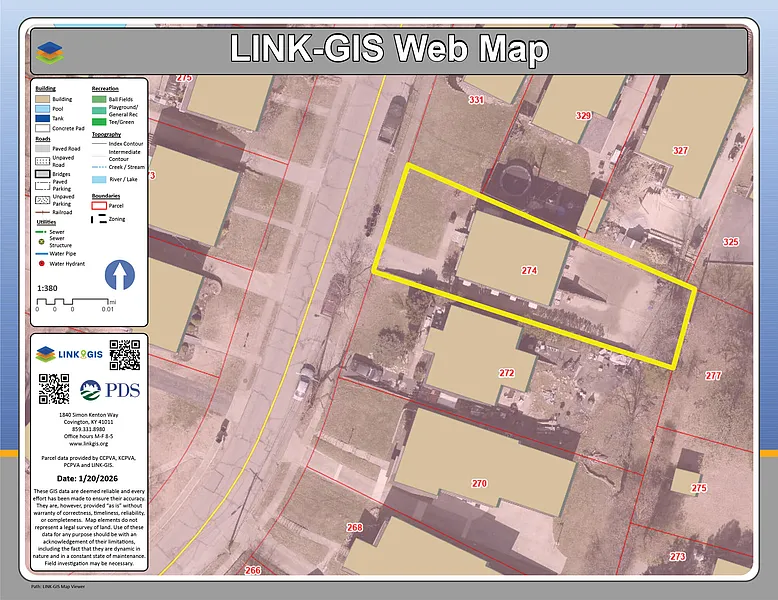Click the Intermediate Contour legend label
This screenshot has height=600, width=778.
(125, 155)
